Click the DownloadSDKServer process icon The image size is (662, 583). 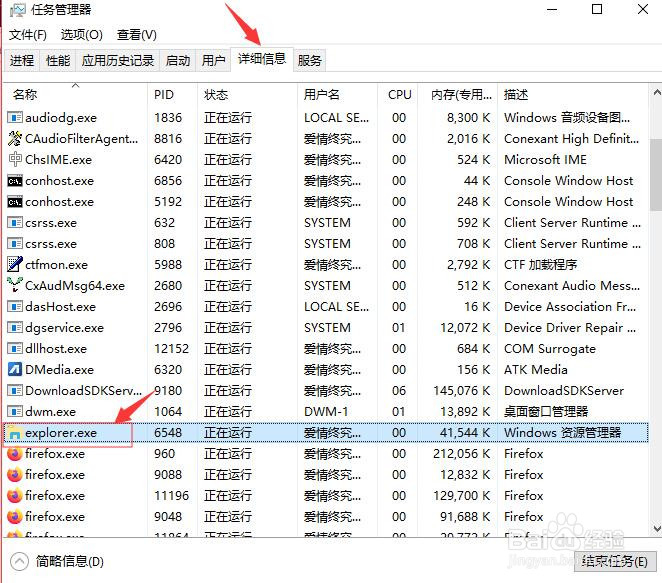tap(15, 390)
